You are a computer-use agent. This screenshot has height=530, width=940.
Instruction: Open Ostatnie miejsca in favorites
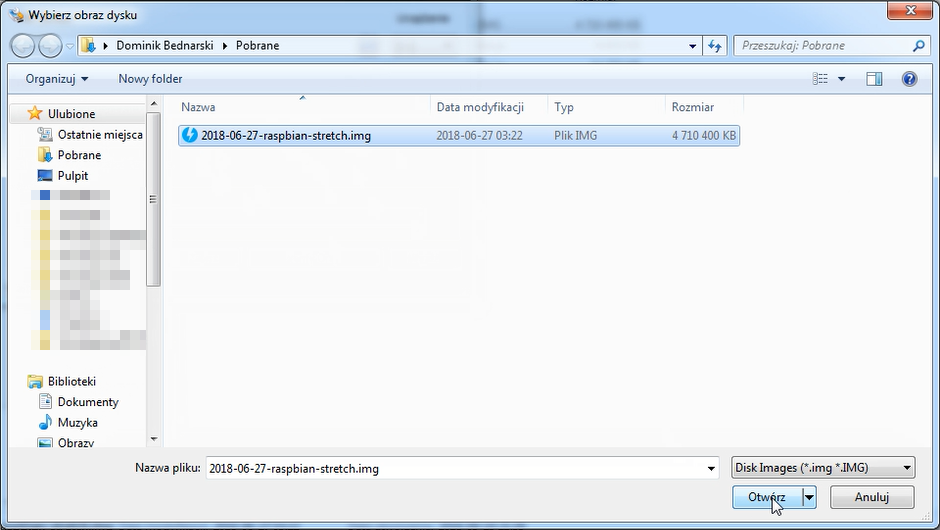[x=99, y=135]
